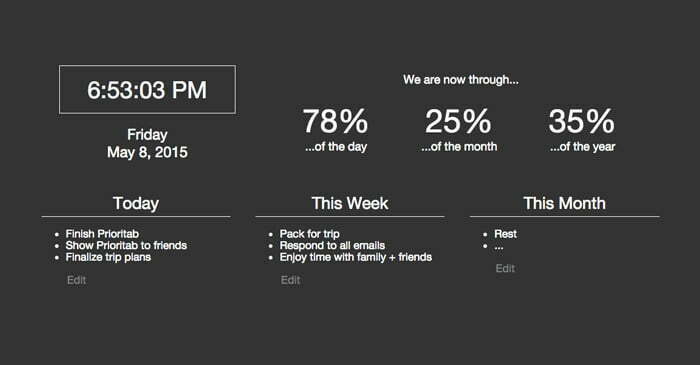Click the 'May 8, 2015' date text

click(x=147, y=153)
